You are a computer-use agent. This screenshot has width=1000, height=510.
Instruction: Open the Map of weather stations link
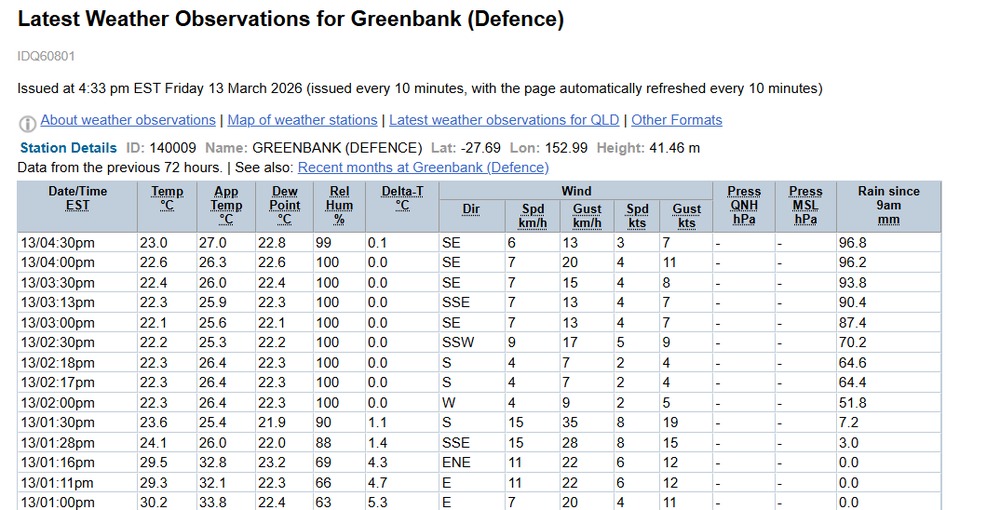pyautogui.click(x=302, y=120)
